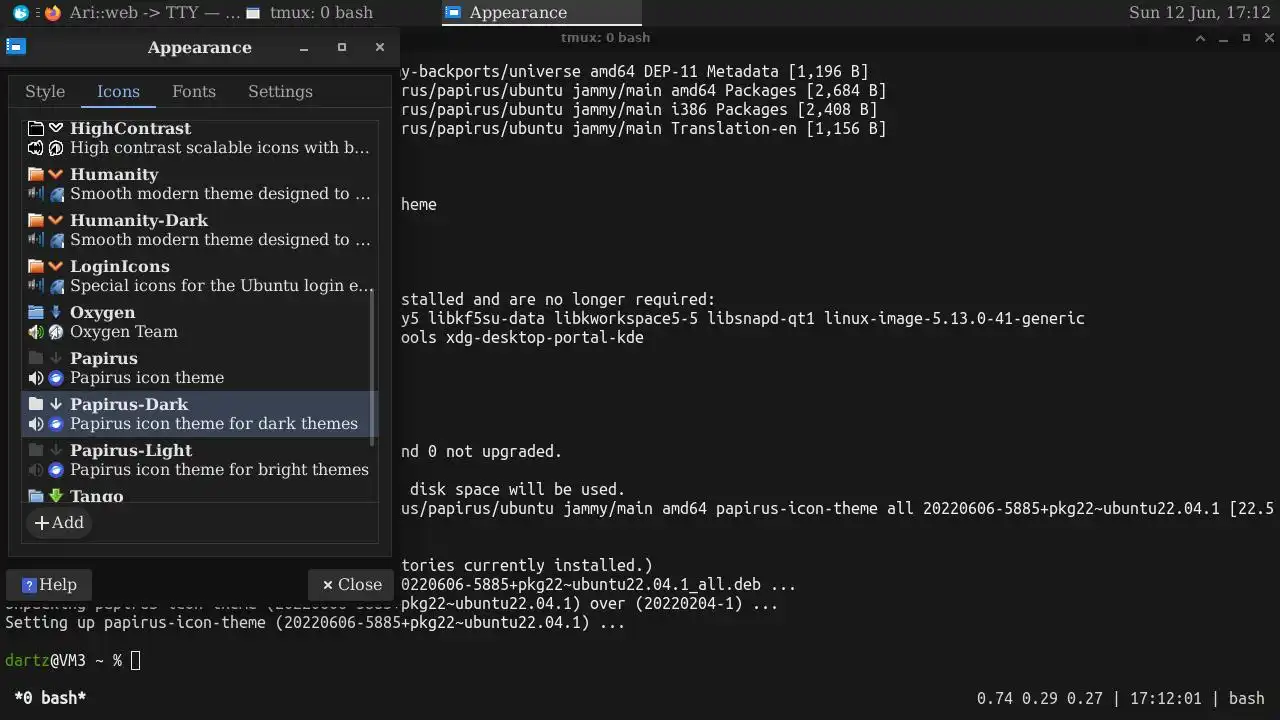Viewport: 1280px width, 720px height.
Task: Click the Humanity-Dark folder preview icon
Action: [x=36, y=220]
